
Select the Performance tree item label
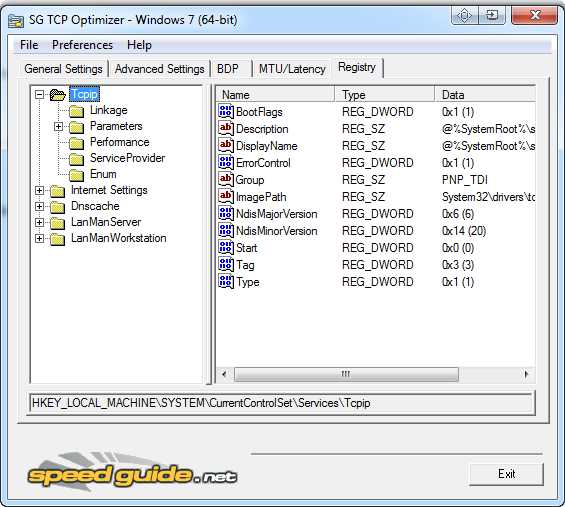(x=120, y=142)
